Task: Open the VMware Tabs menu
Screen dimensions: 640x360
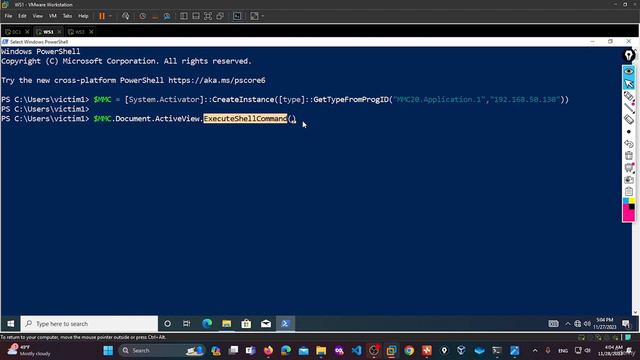Action: tap(67, 16)
